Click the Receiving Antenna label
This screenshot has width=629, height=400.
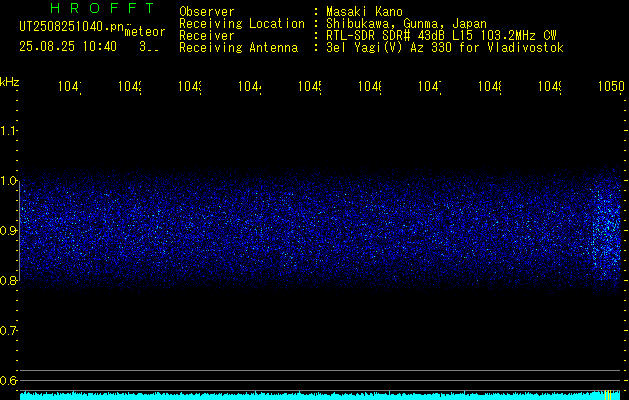click(238, 48)
